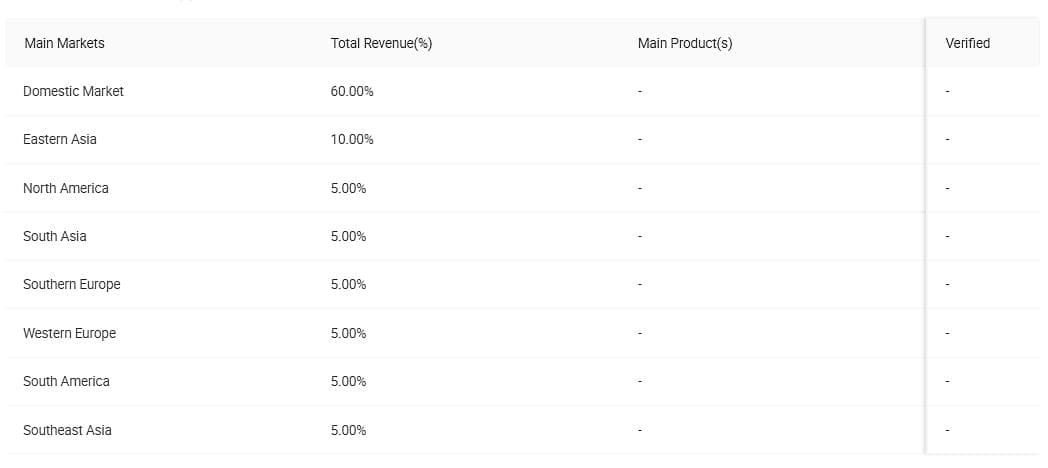1048x468 pixels.
Task: Click the North America 5.00% revenue value
Action: (348, 188)
